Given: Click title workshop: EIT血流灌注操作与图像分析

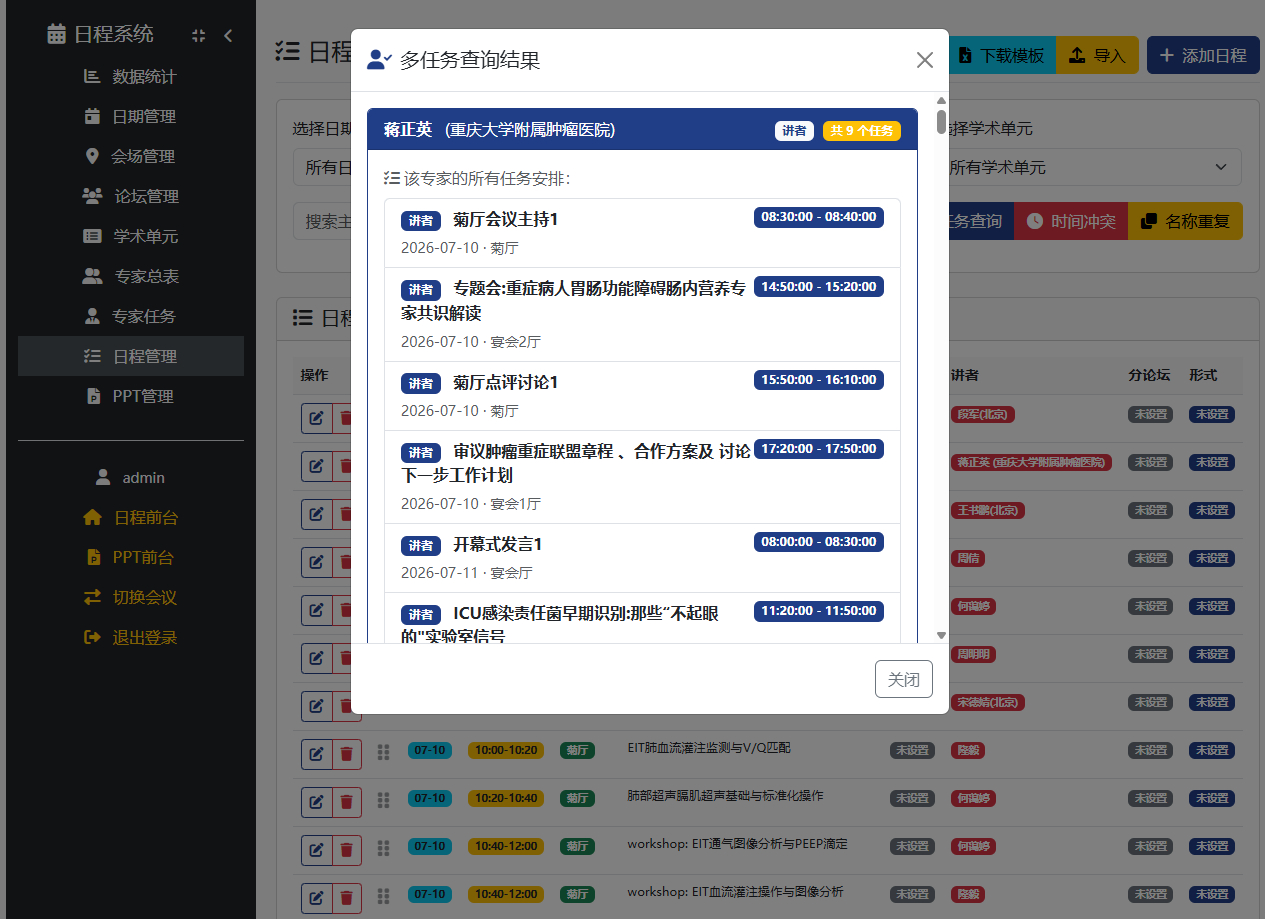Looking at the screenshot, I should 735,892.
